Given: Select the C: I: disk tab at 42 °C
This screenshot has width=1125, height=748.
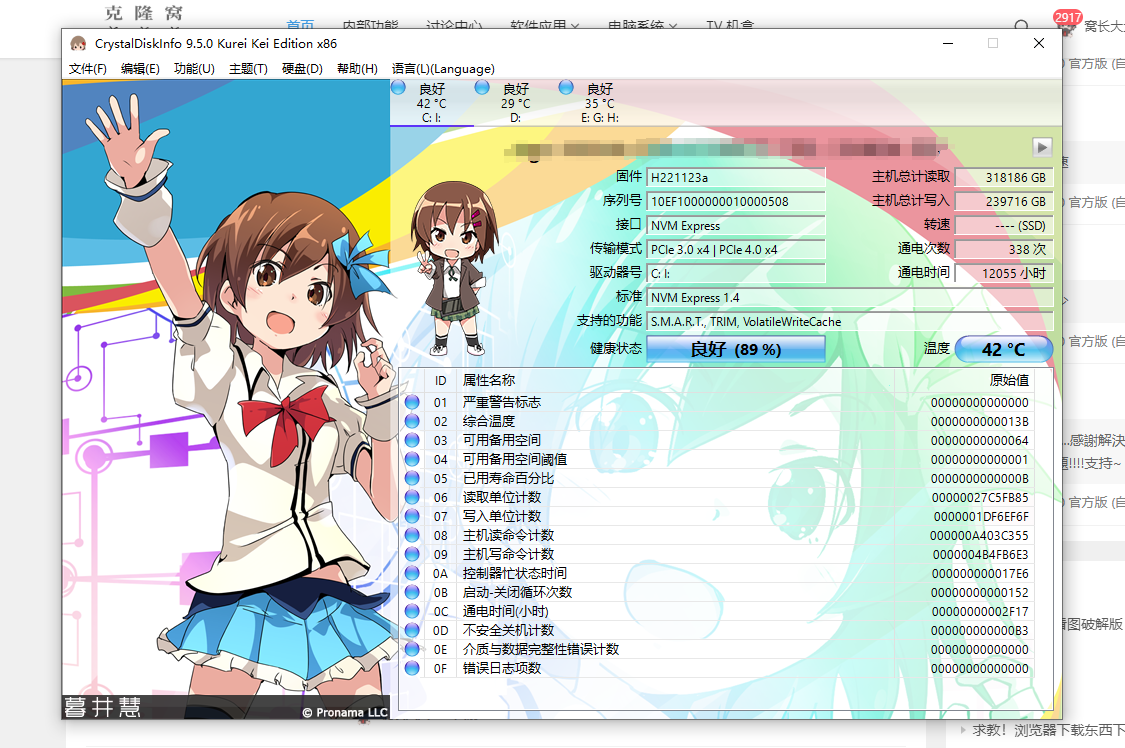Looking at the screenshot, I should [432, 103].
